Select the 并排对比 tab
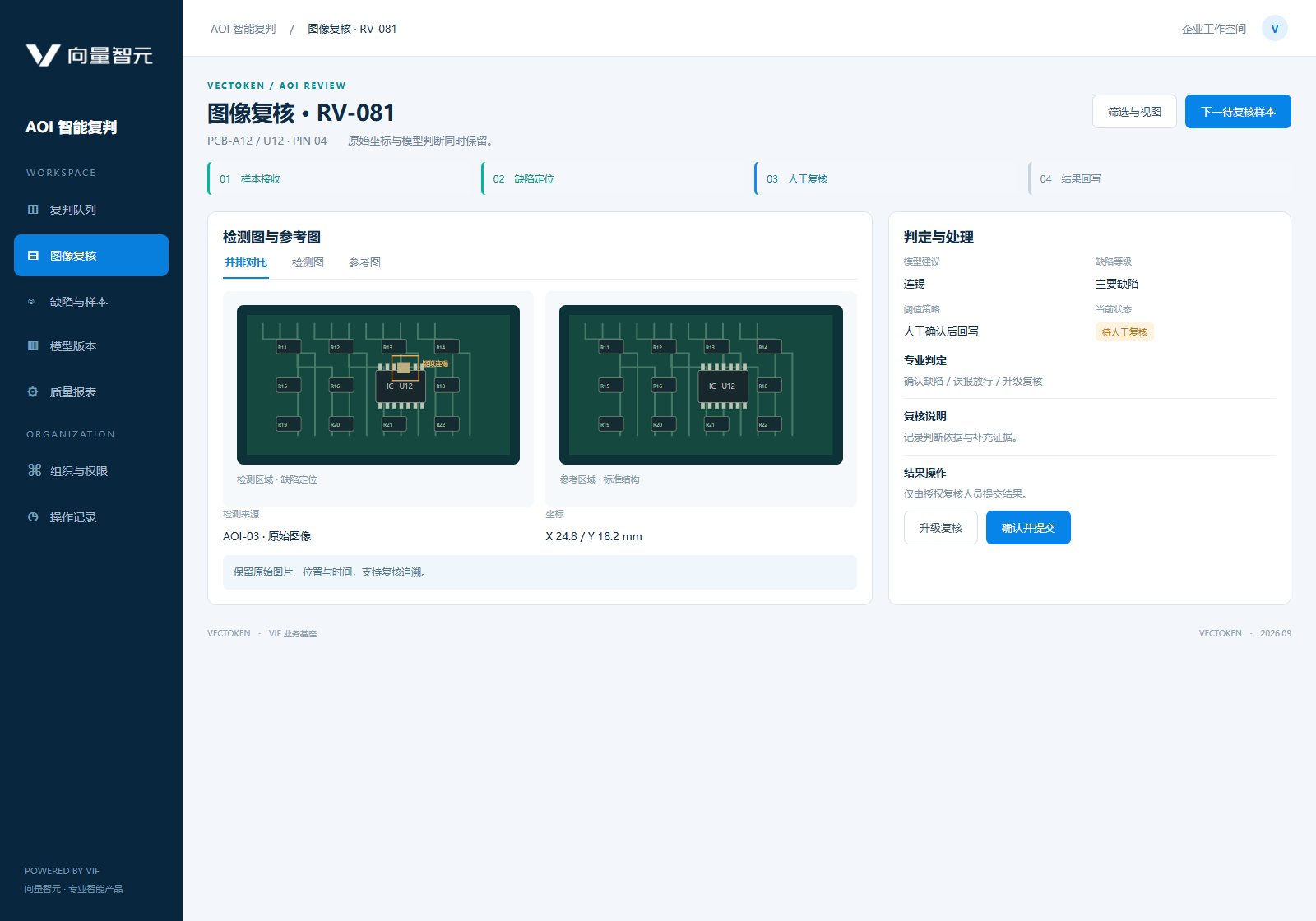This screenshot has height=921, width=1316. [246, 262]
